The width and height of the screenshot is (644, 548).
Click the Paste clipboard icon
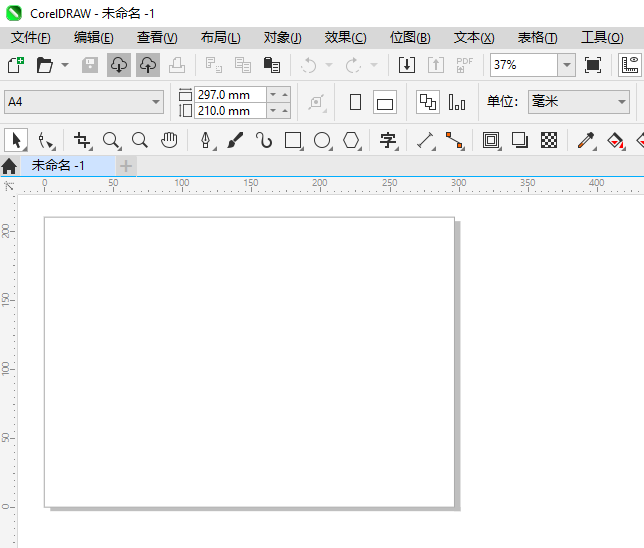pos(271,65)
